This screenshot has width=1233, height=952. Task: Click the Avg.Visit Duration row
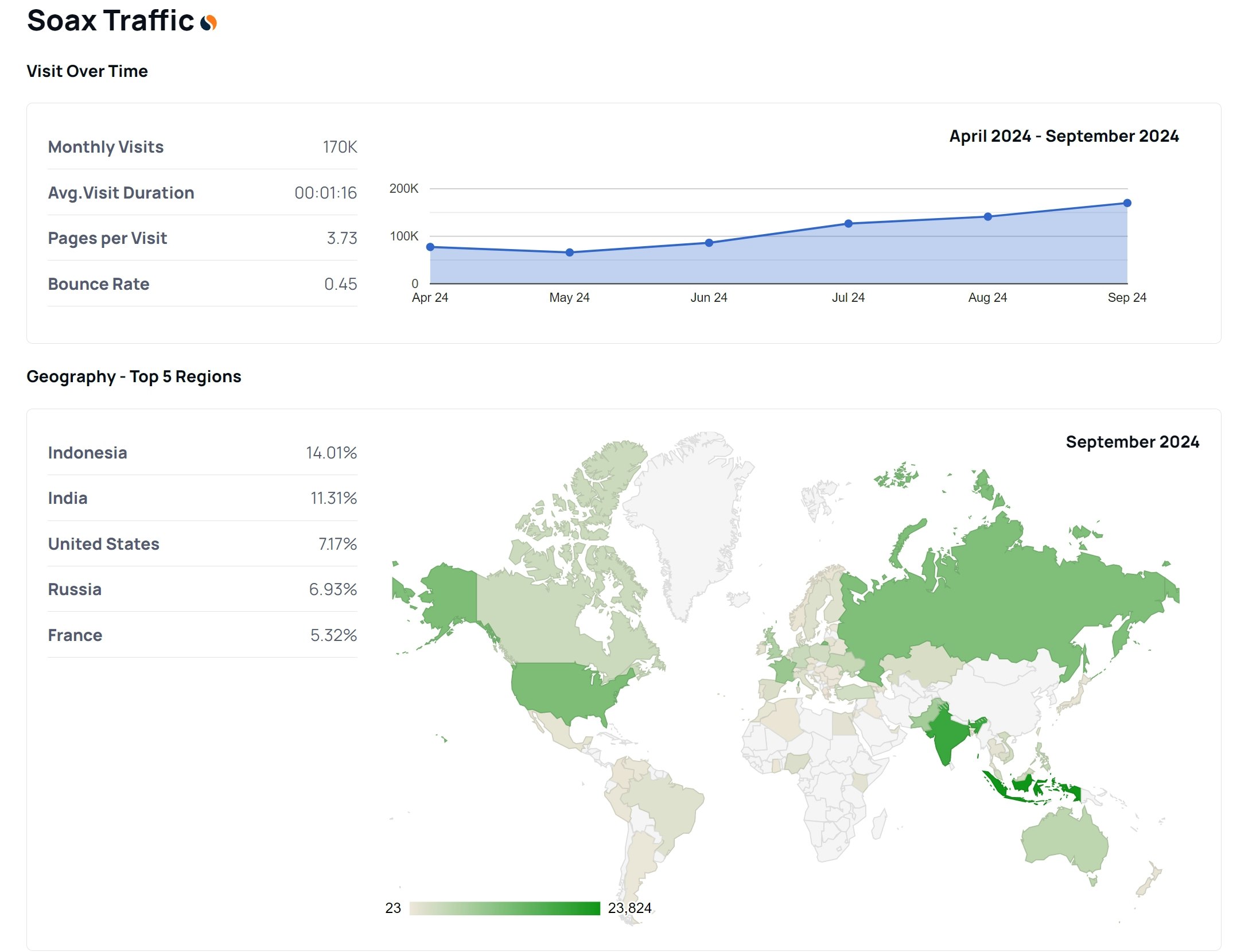click(x=202, y=193)
